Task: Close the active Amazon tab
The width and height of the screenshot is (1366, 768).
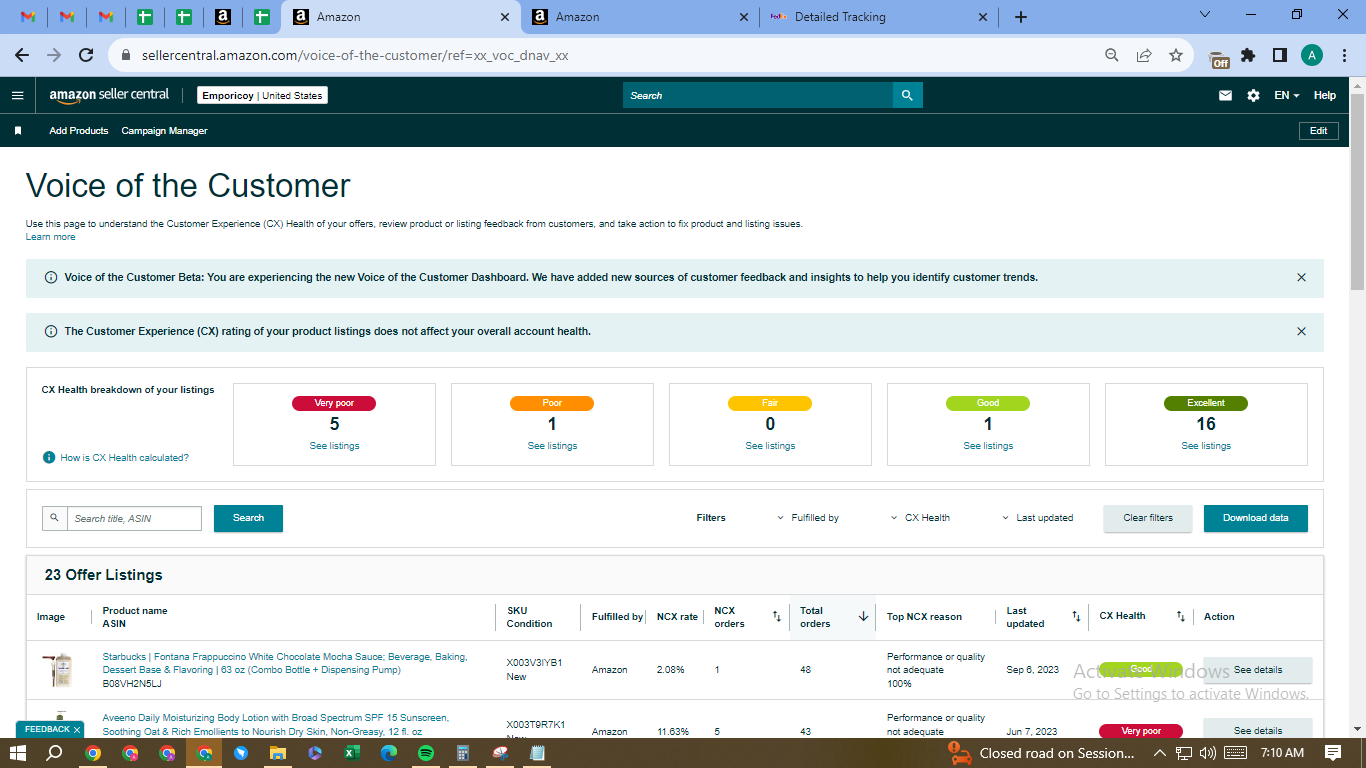Action: [x=505, y=17]
